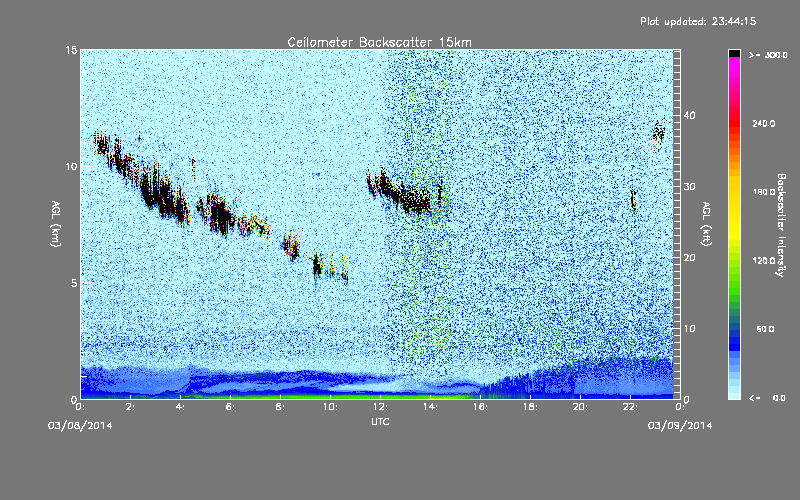Screen dimensions: 800x500
Task: Pick the "6:" hour tick on time axis
Action: click(230, 407)
